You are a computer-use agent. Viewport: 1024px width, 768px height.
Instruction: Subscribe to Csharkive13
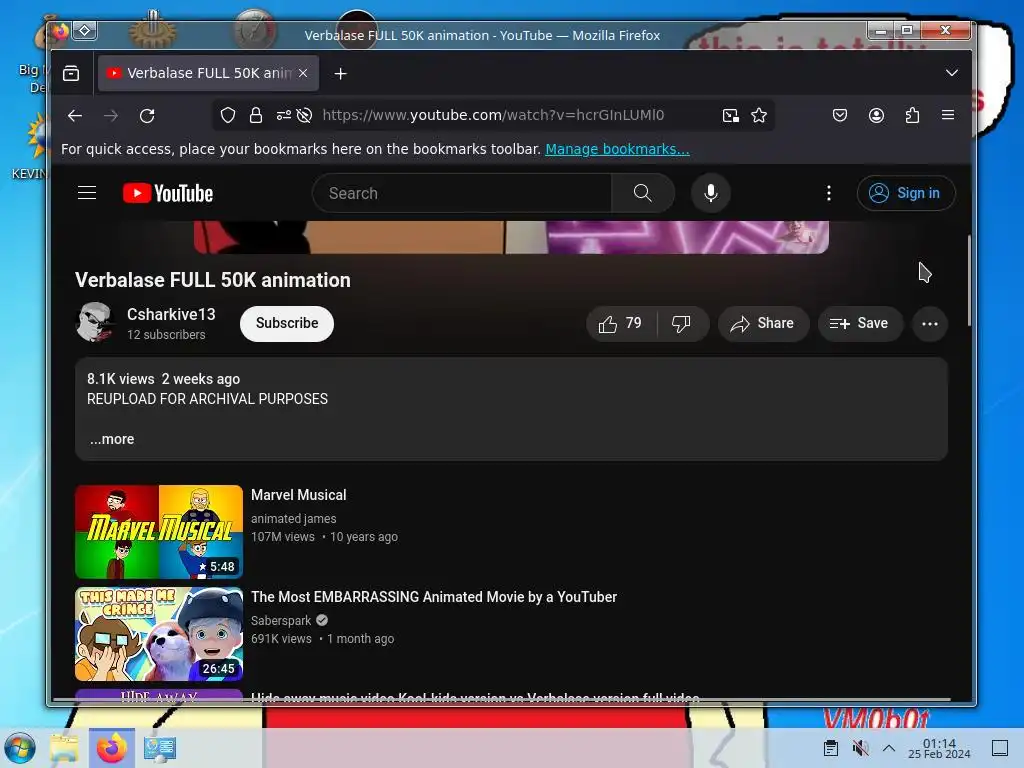pyautogui.click(x=287, y=323)
